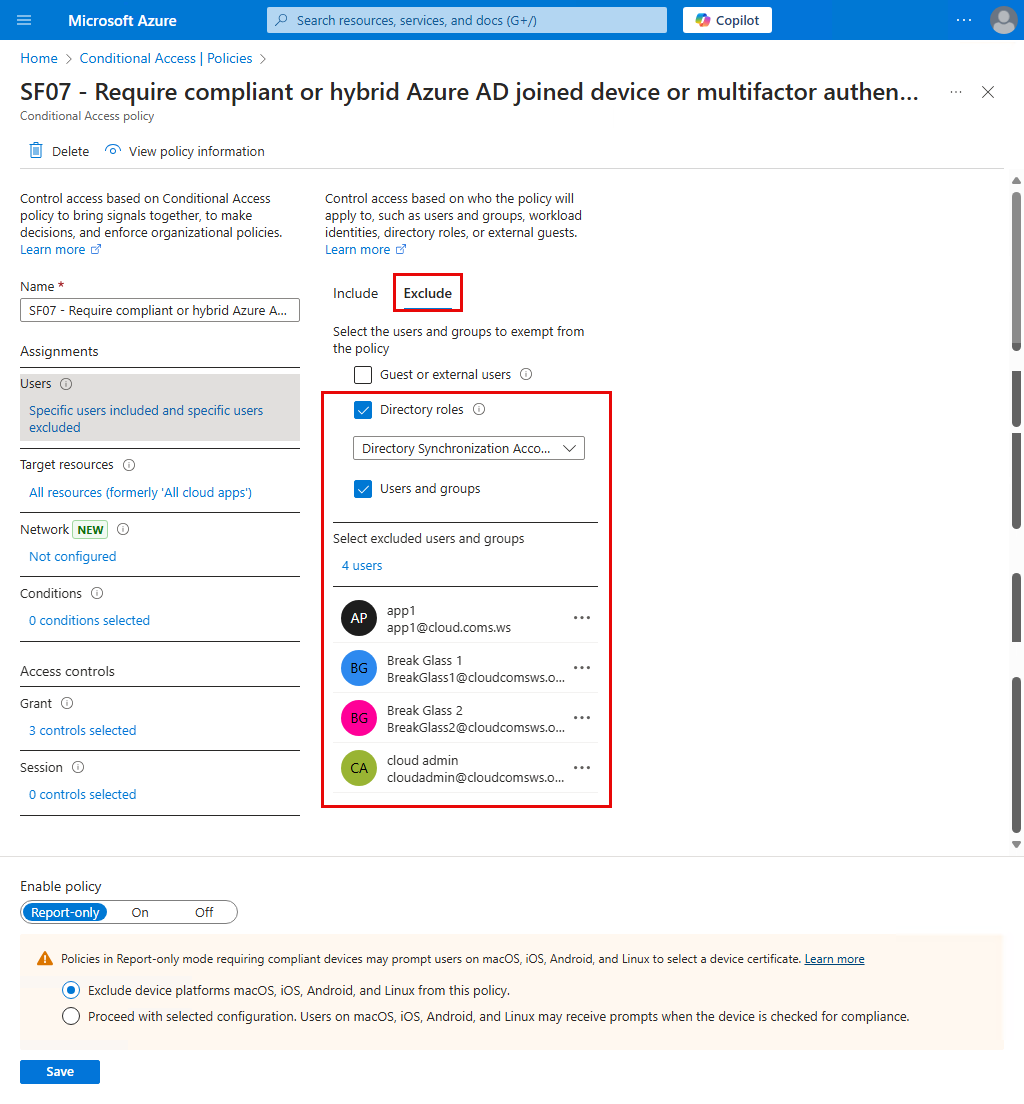The image size is (1024, 1104).
Task: Check the Guest or external users box
Action: (363, 375)
